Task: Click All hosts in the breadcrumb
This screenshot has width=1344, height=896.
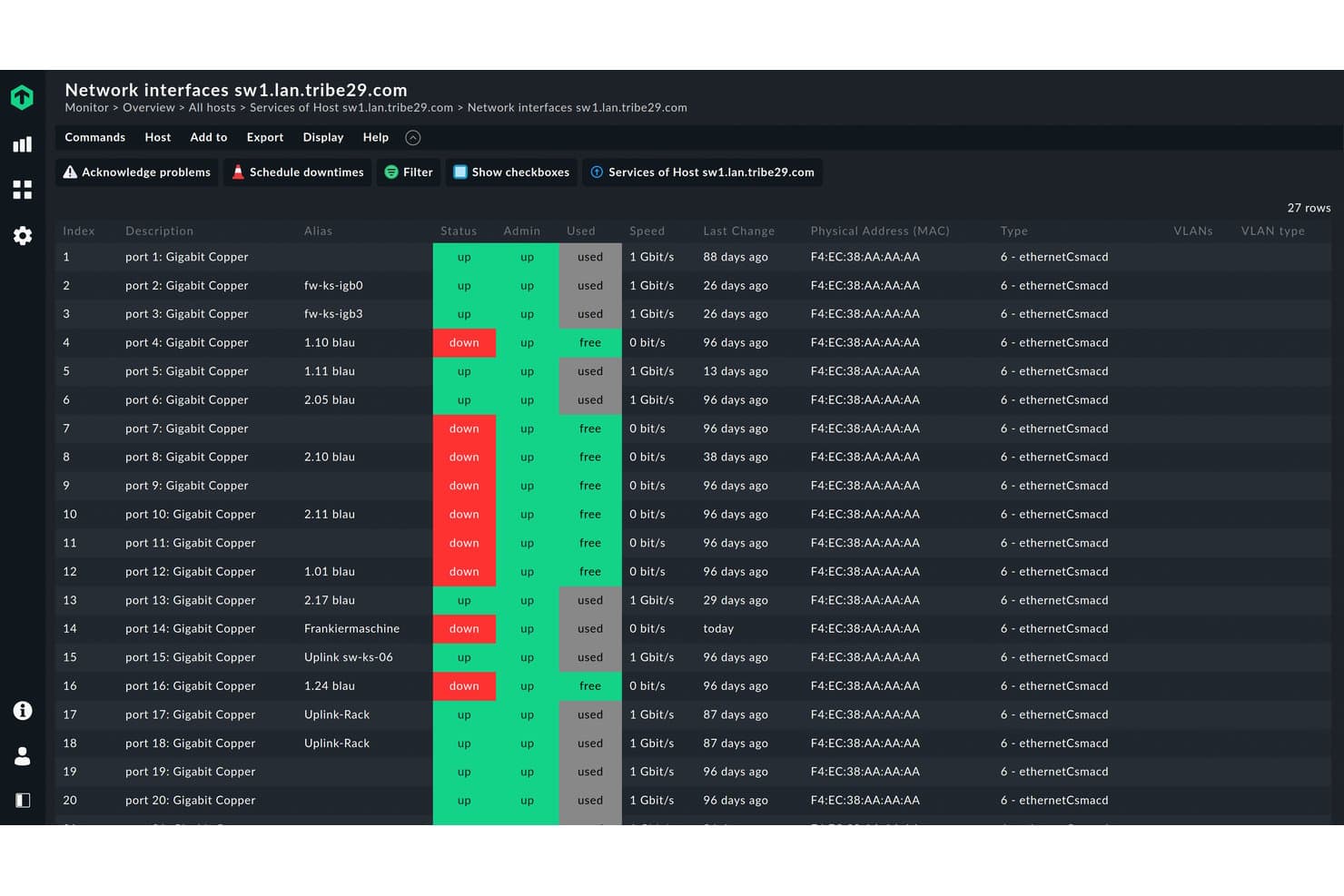Action: point(212,107)
